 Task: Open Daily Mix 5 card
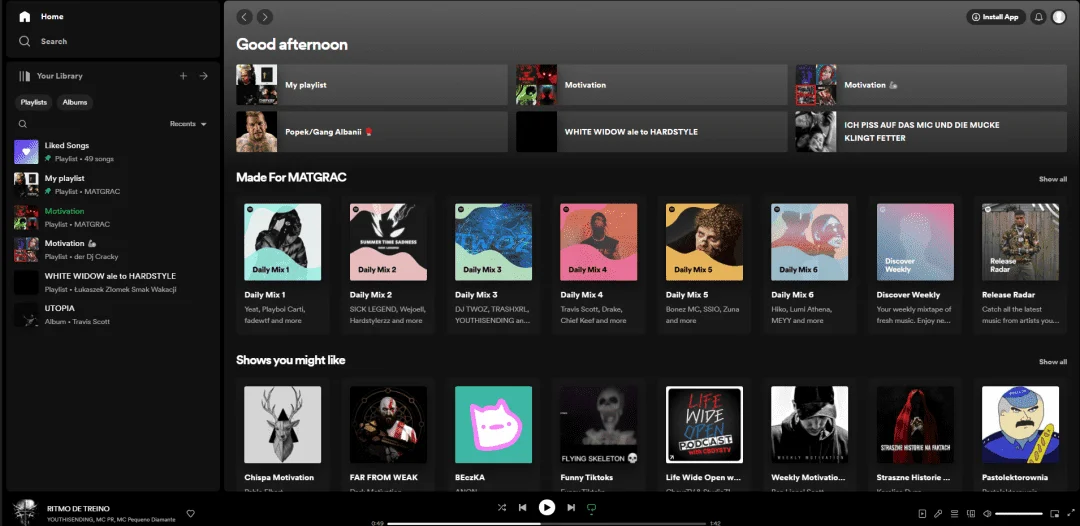point(704,264)
